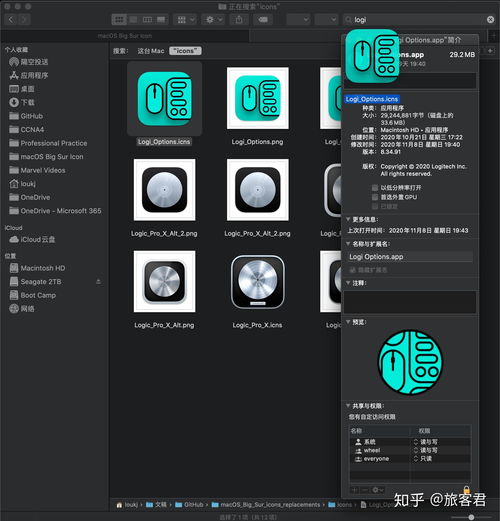The height and width of the screenshot is (521, 500).
Task: Clear the search field text
Action: pos(490,20)
